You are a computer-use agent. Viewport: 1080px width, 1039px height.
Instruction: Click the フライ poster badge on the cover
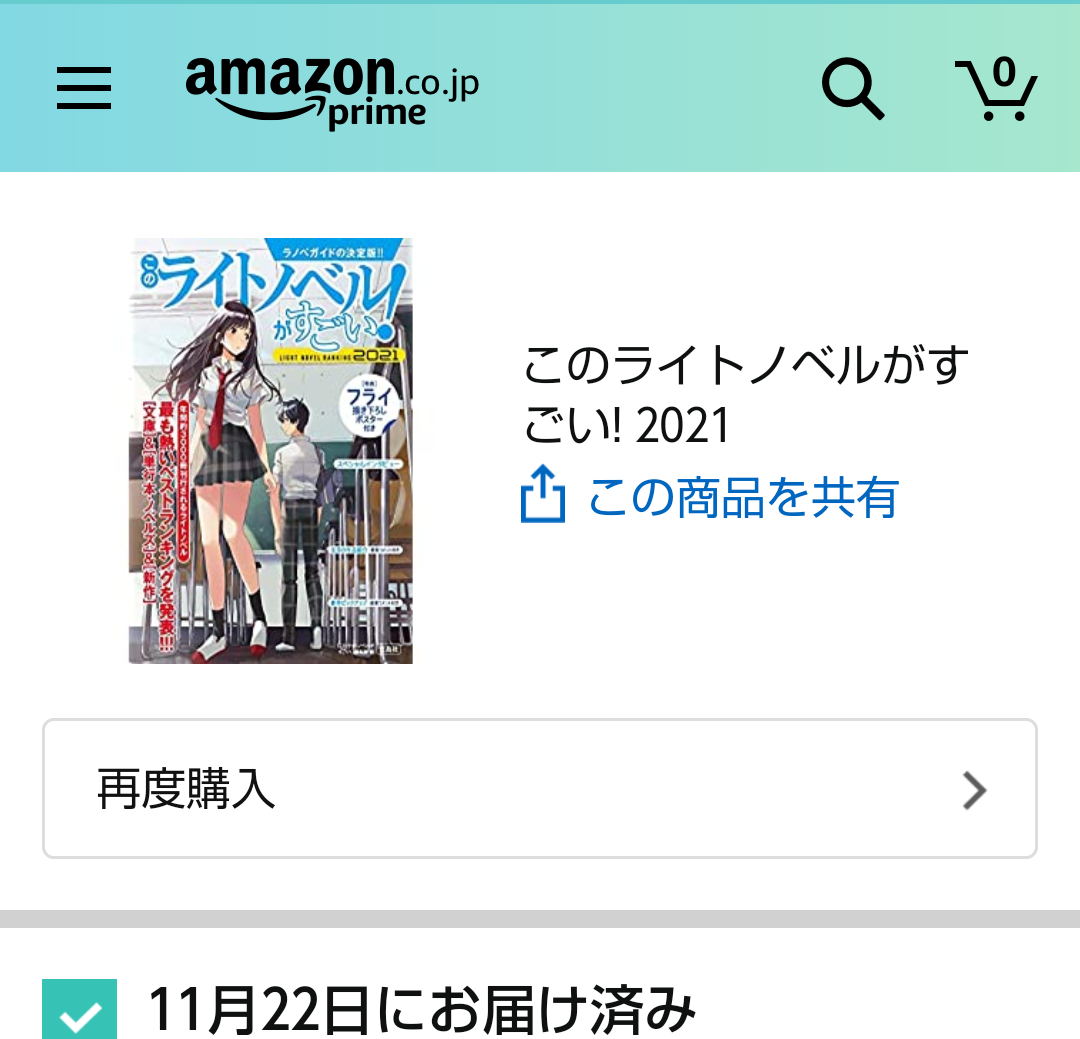pyautogui.click(x=370, y=406)
